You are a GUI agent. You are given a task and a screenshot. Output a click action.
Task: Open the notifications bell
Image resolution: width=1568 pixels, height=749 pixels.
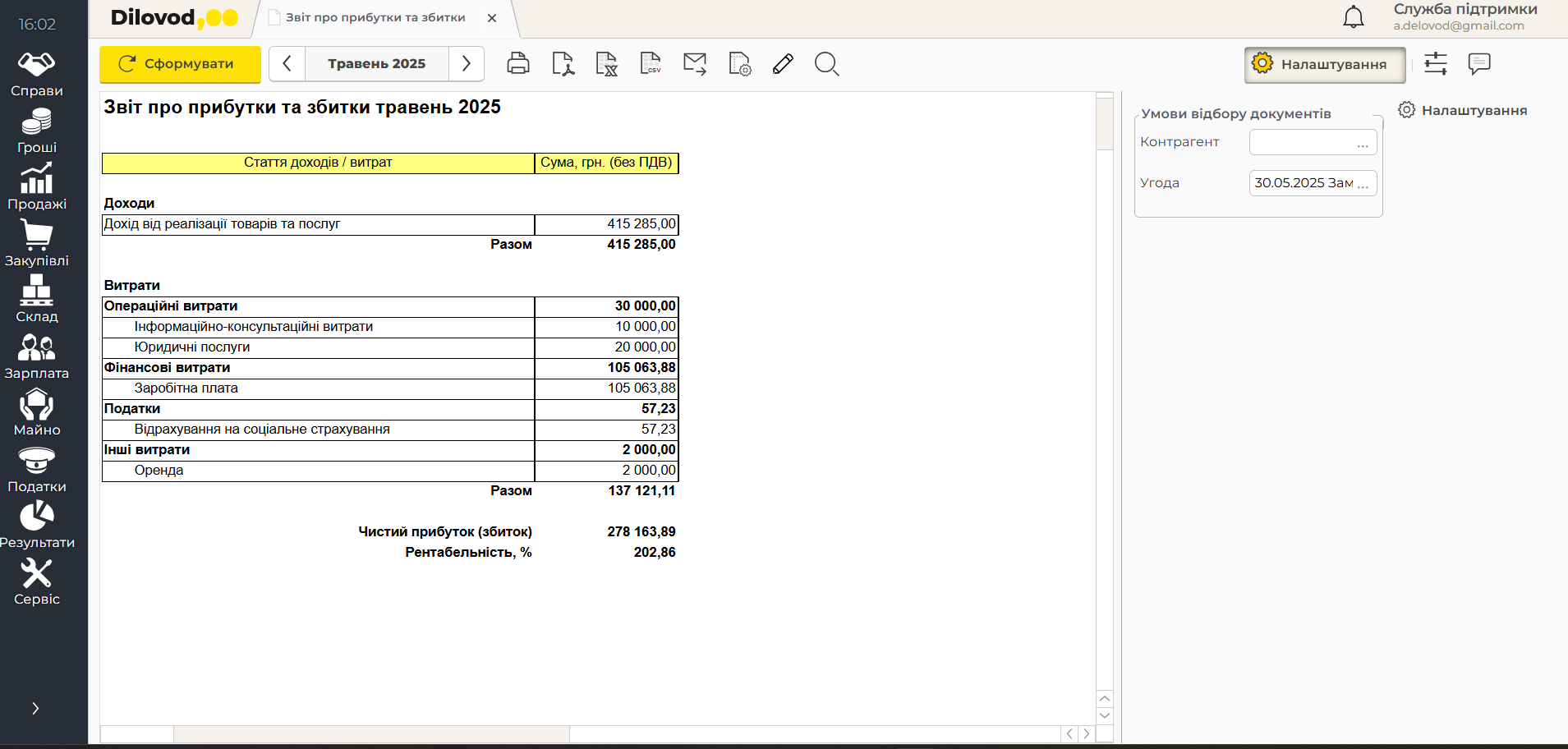pyautogui.click(x=1353, y=17)
